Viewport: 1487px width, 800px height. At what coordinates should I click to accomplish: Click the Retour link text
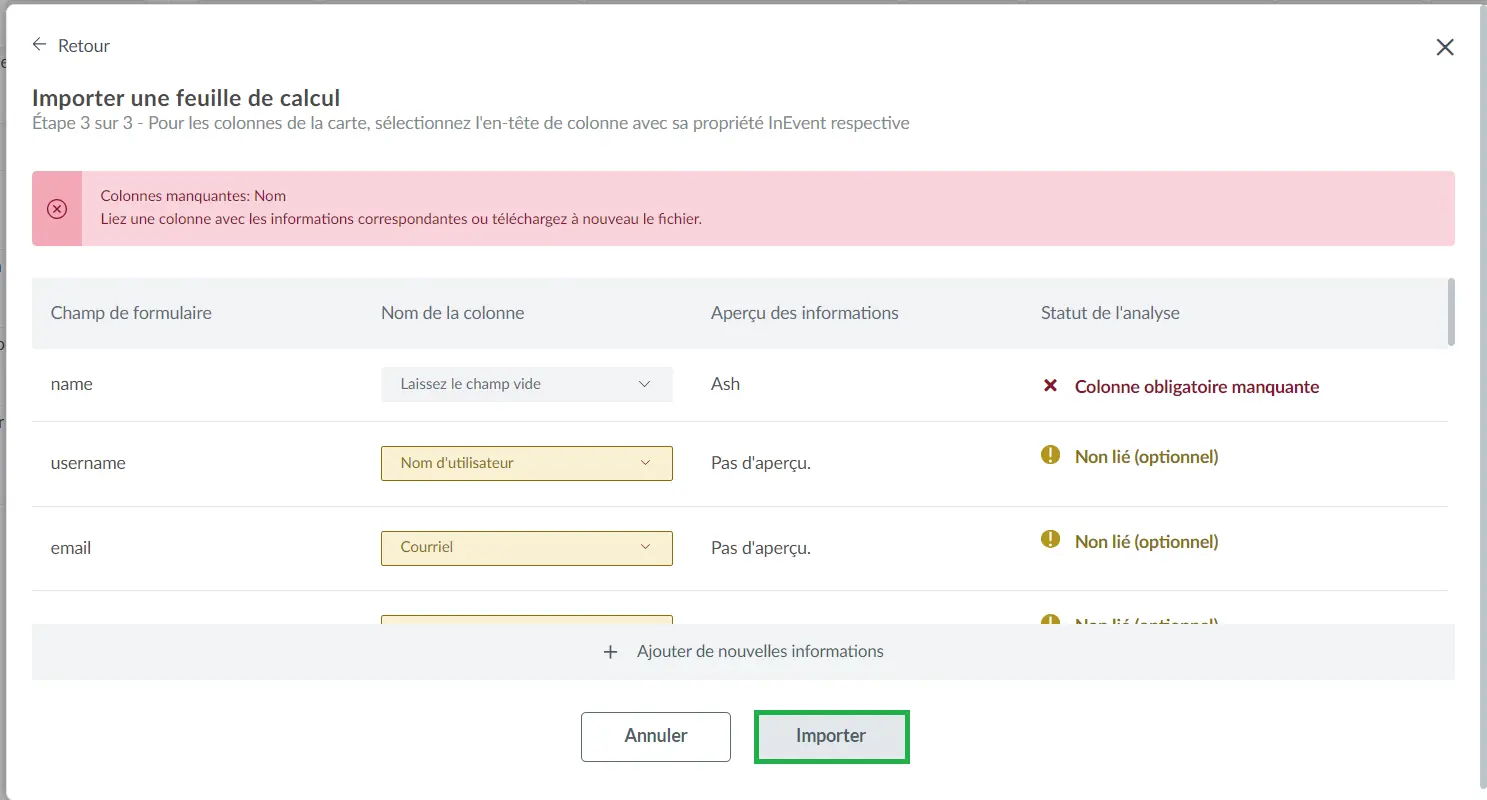[x=84, y=46]
